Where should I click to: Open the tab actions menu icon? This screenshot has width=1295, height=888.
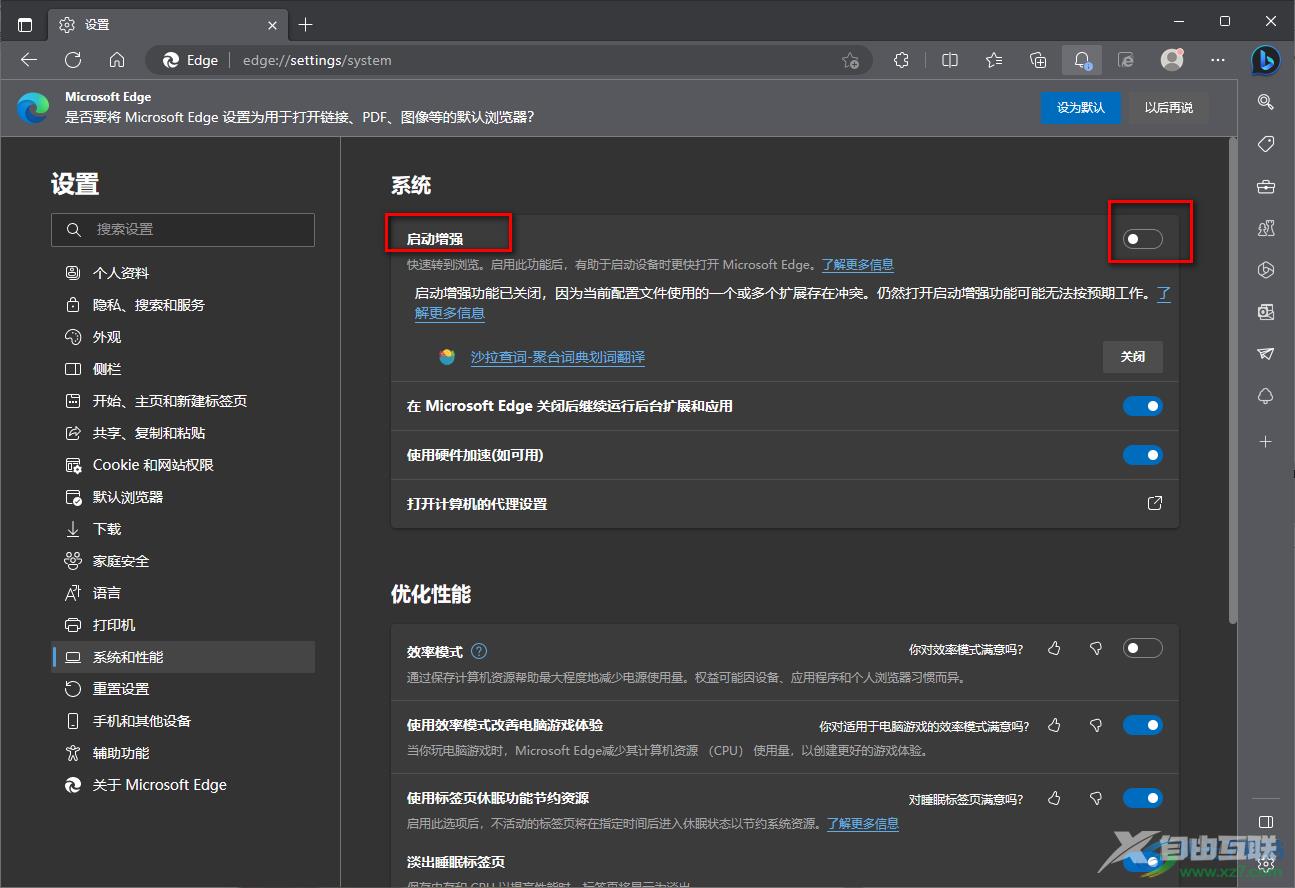(x=25, y=24)
